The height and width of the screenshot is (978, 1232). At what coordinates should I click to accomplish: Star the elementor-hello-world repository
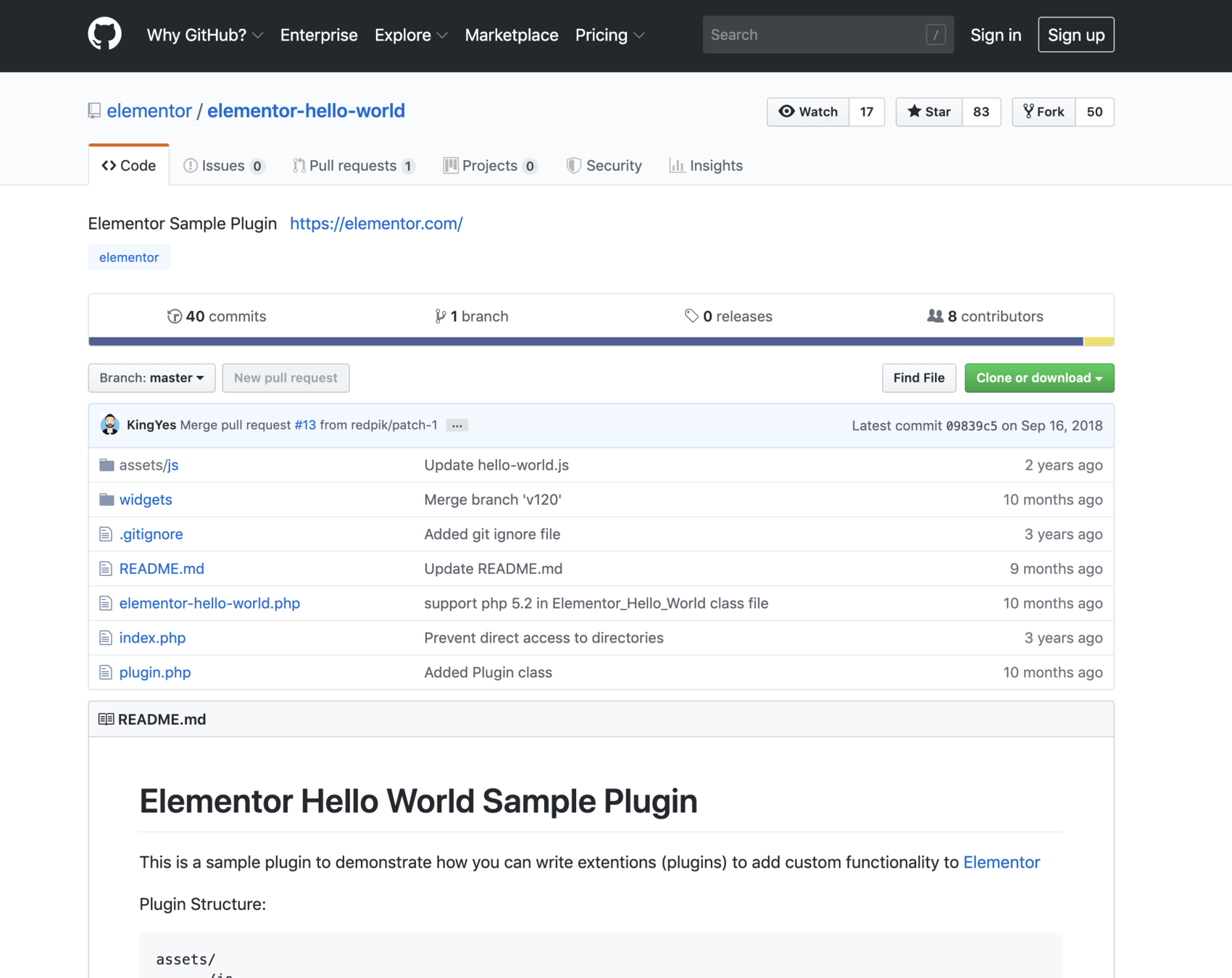pyautogui.click(x=929, y=112)
